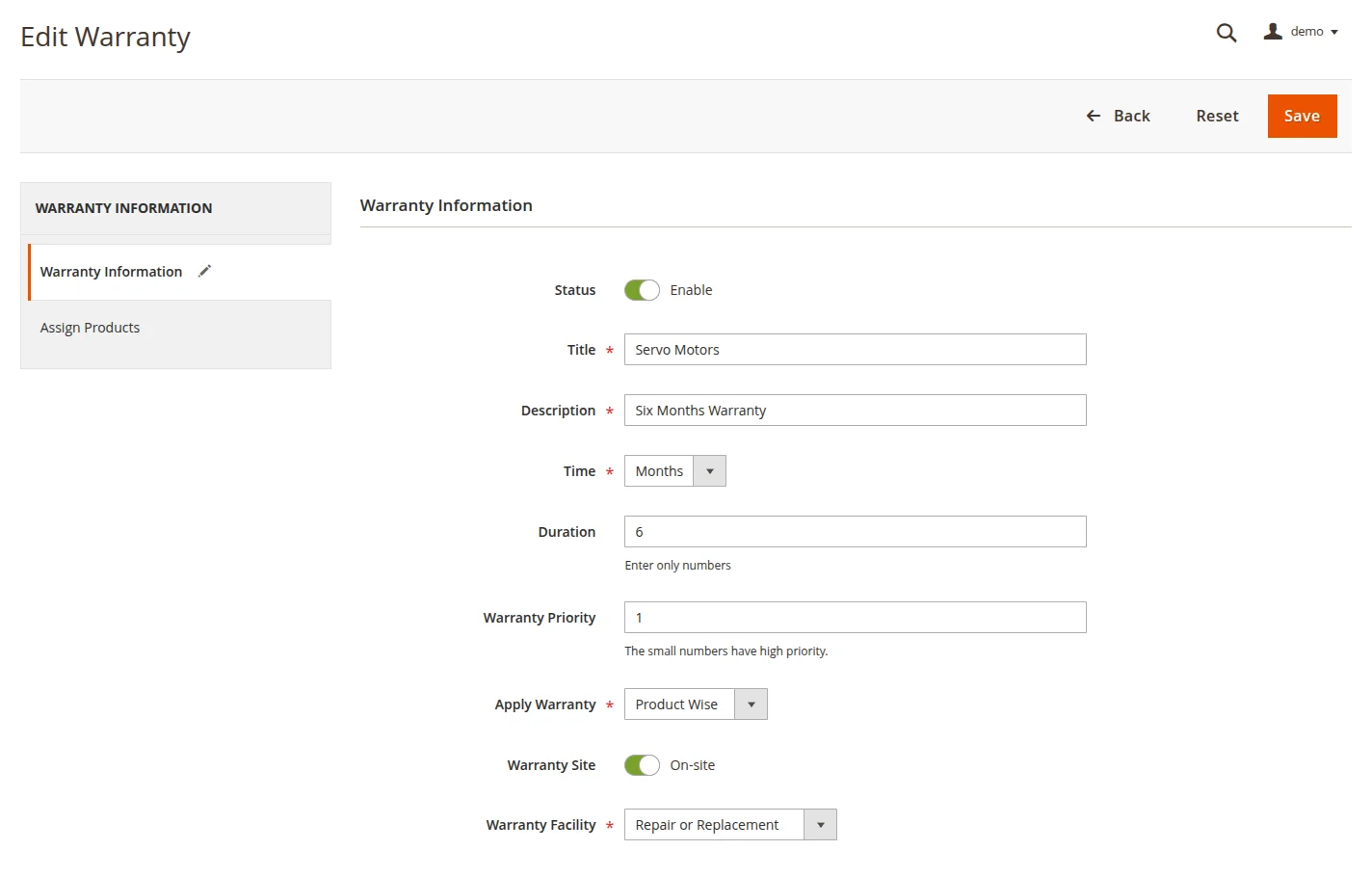1372x877 pixels.
Task: Click into the Title field
Action: tap(855, 350)
